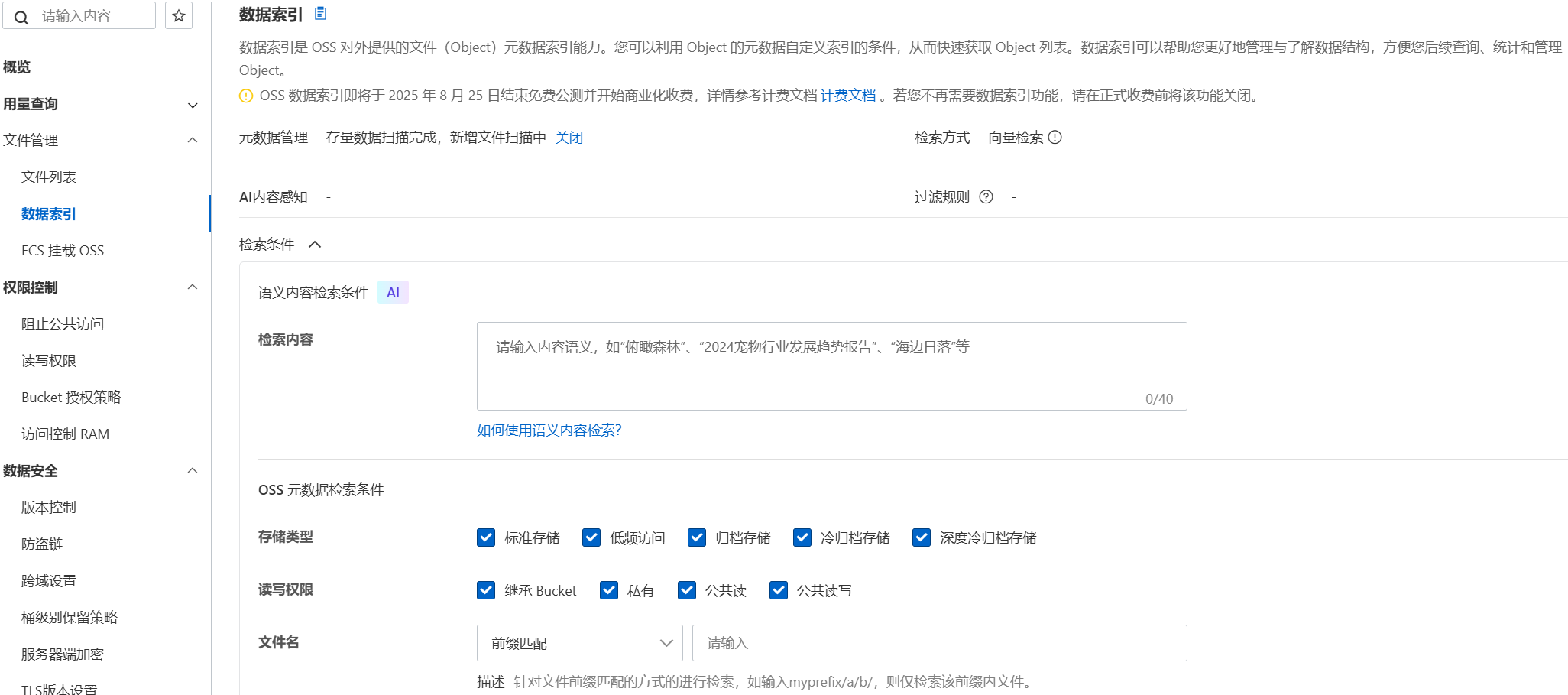Click the star favorite icon

[179, 15]
